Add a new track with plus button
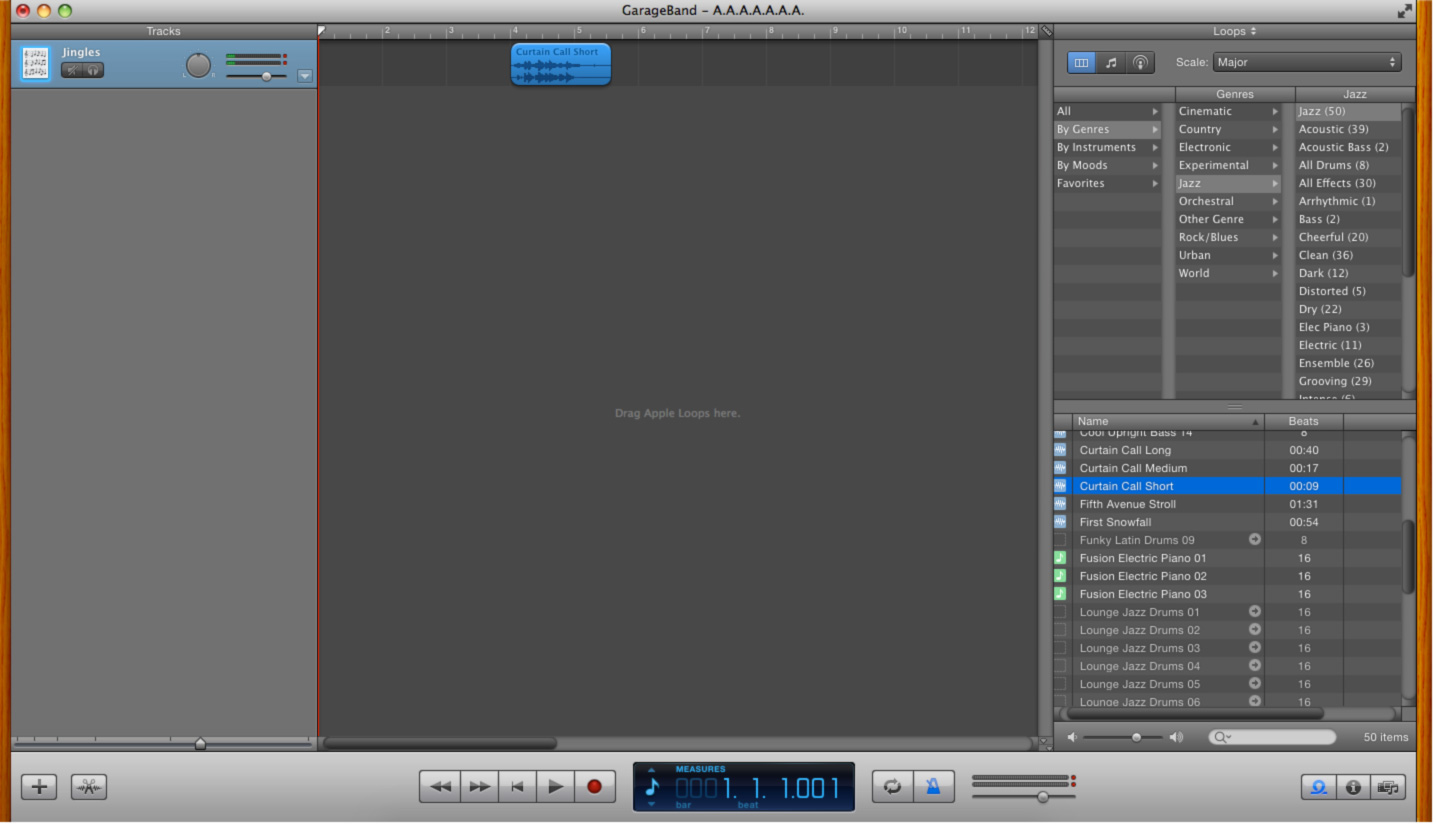Image resolution: width=1436 pixels, height=826 pixels. click(39, 787)
